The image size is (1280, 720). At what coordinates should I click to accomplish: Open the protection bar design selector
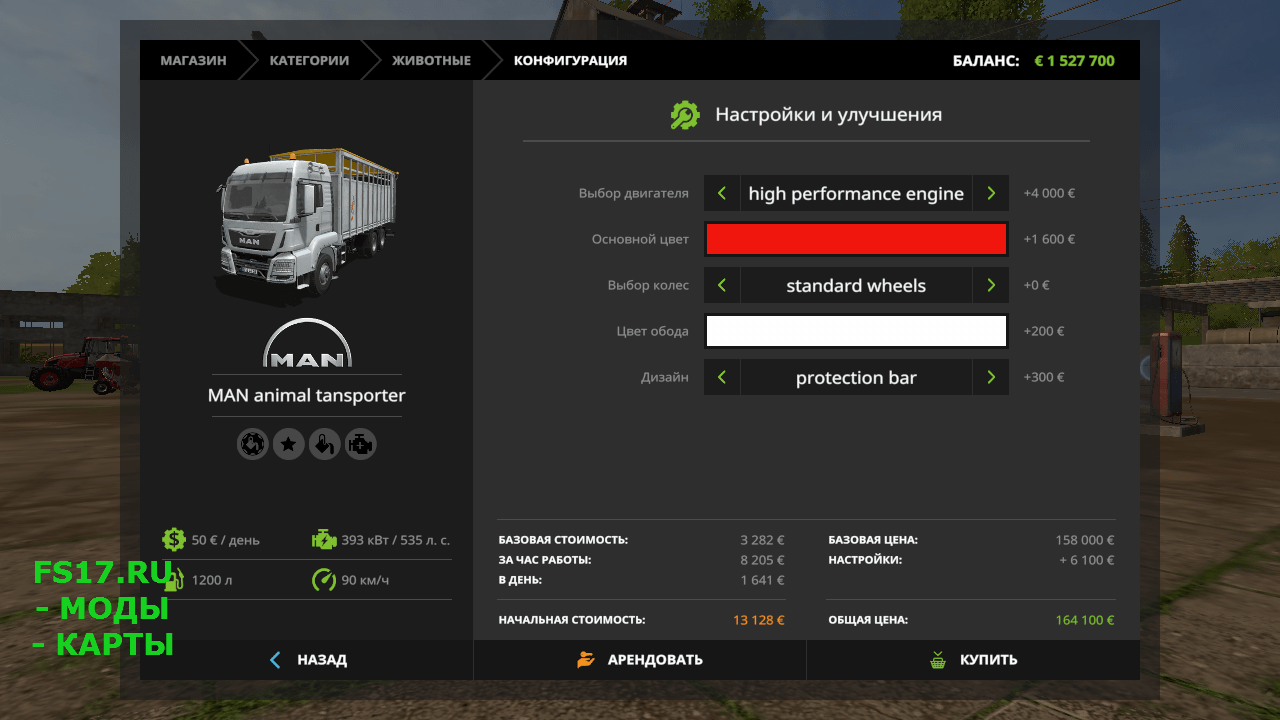[856, 377]
